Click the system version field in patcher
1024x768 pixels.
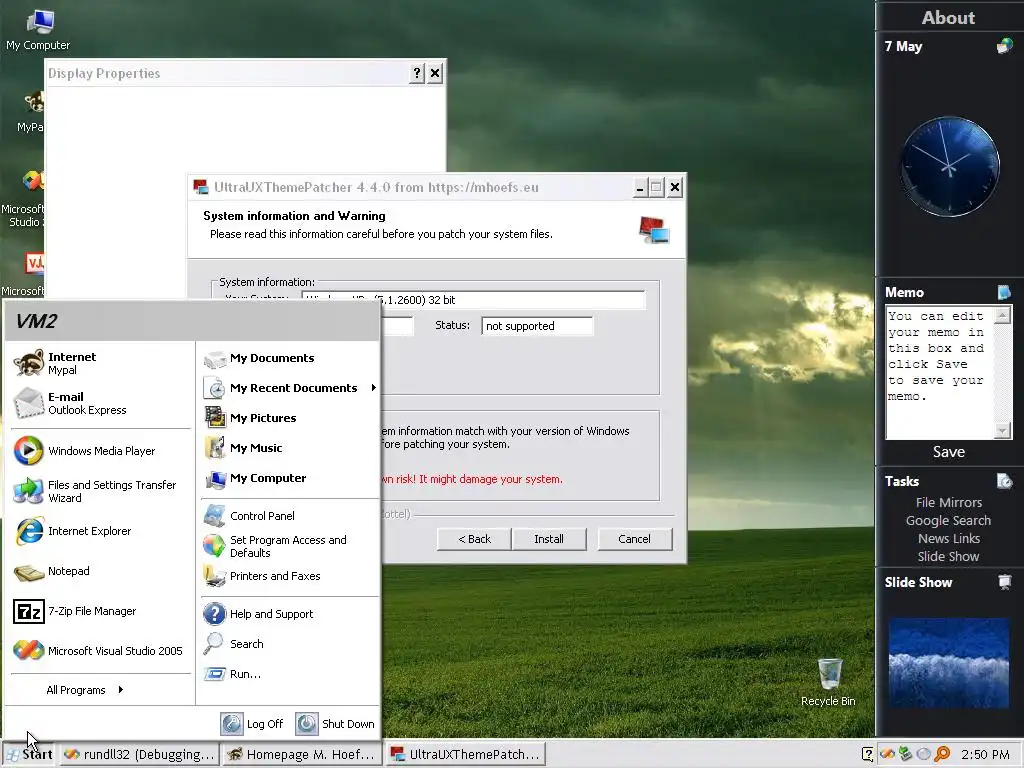[473, 300]
